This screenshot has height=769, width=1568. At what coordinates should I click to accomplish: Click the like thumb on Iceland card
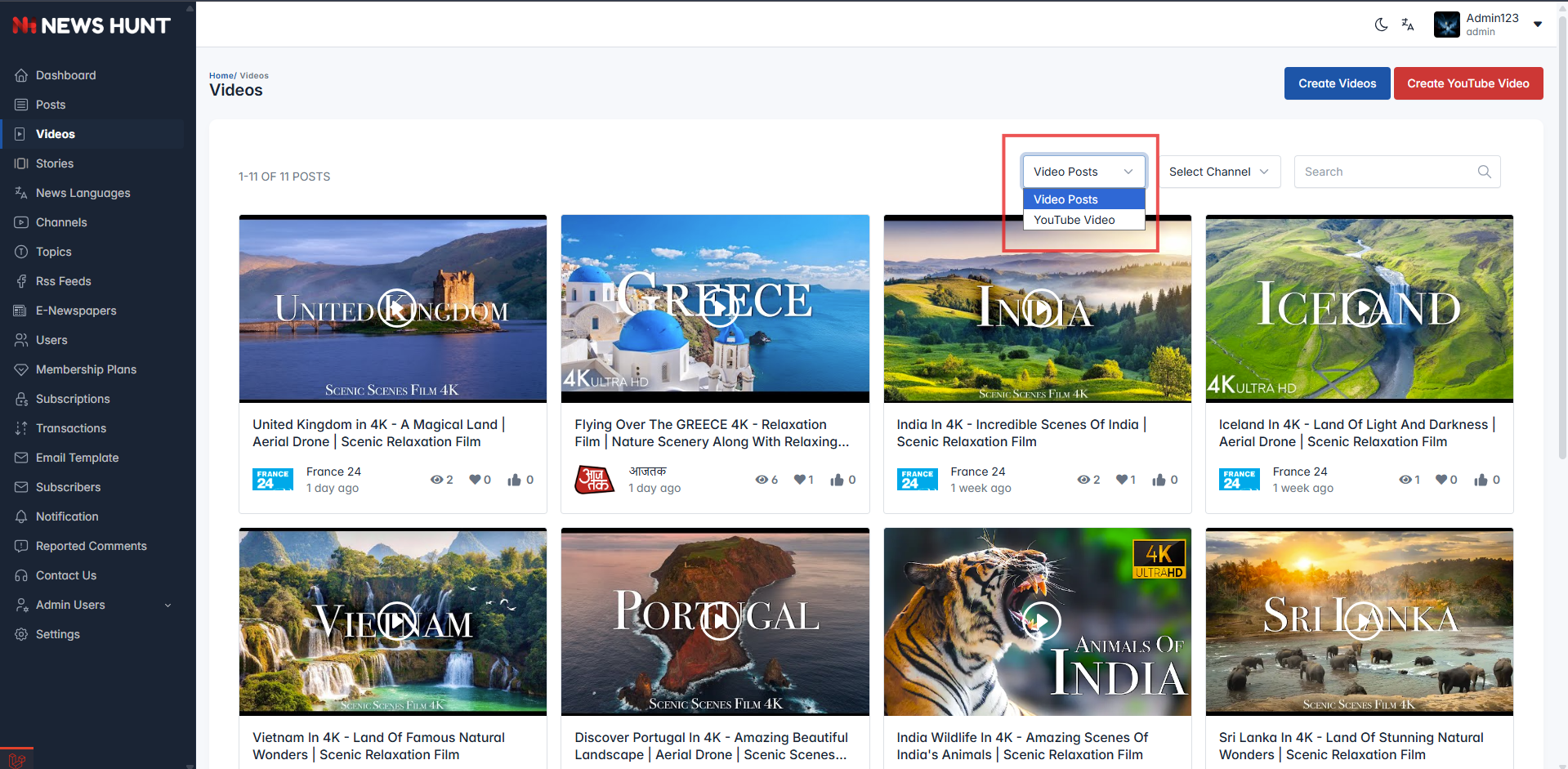pos(1481,480)
